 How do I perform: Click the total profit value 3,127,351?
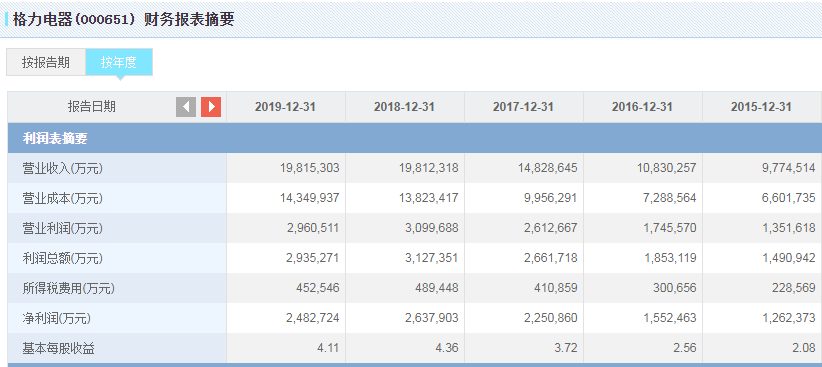[431, 258]
